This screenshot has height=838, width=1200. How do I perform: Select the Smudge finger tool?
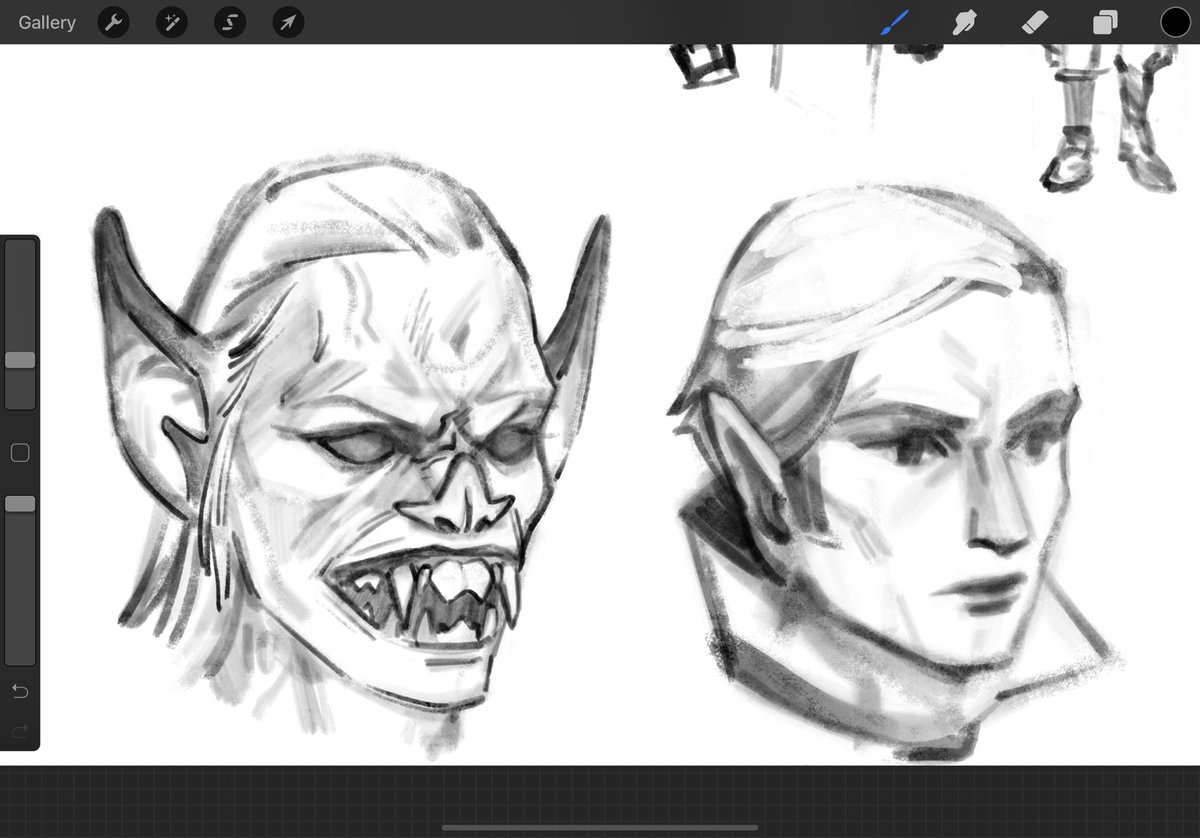pyautogui.click(x=965, y=22)
